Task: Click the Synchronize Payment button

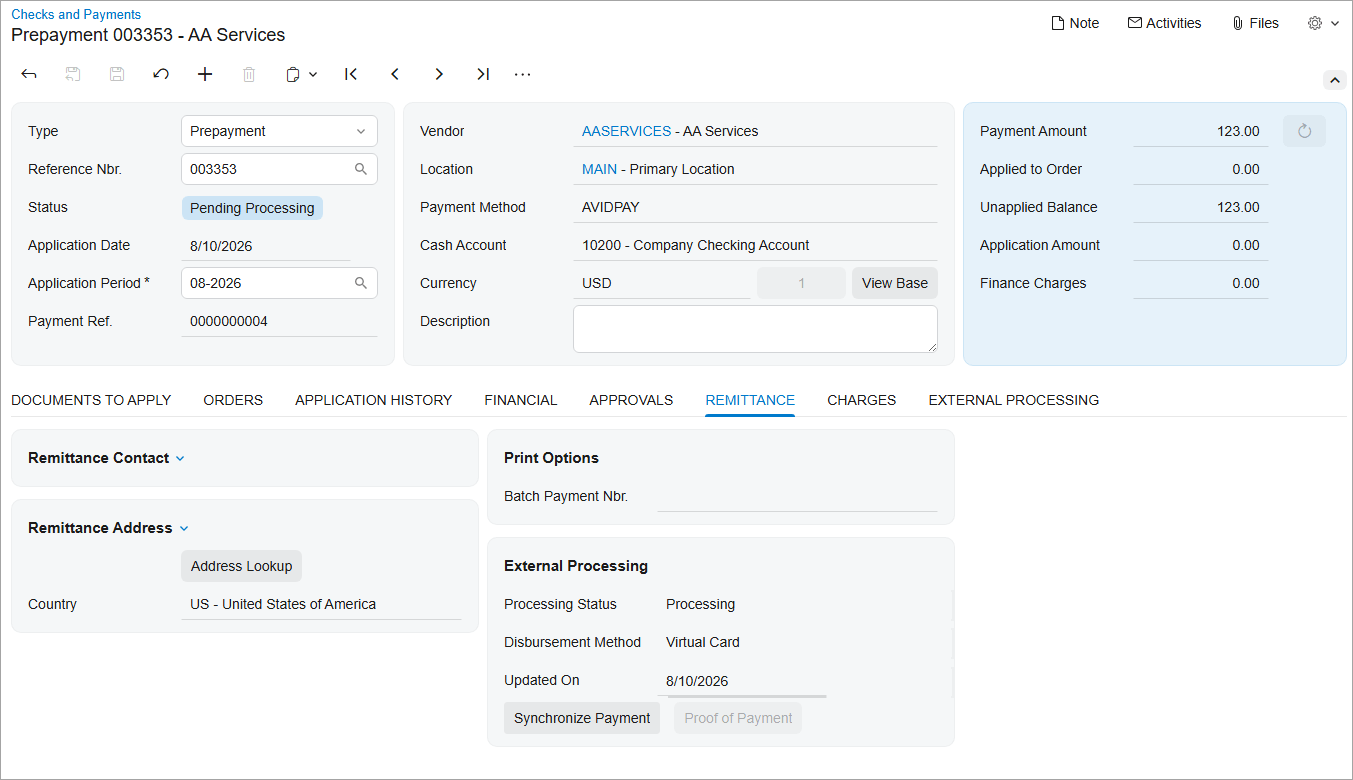Action: tap(582, 718)
